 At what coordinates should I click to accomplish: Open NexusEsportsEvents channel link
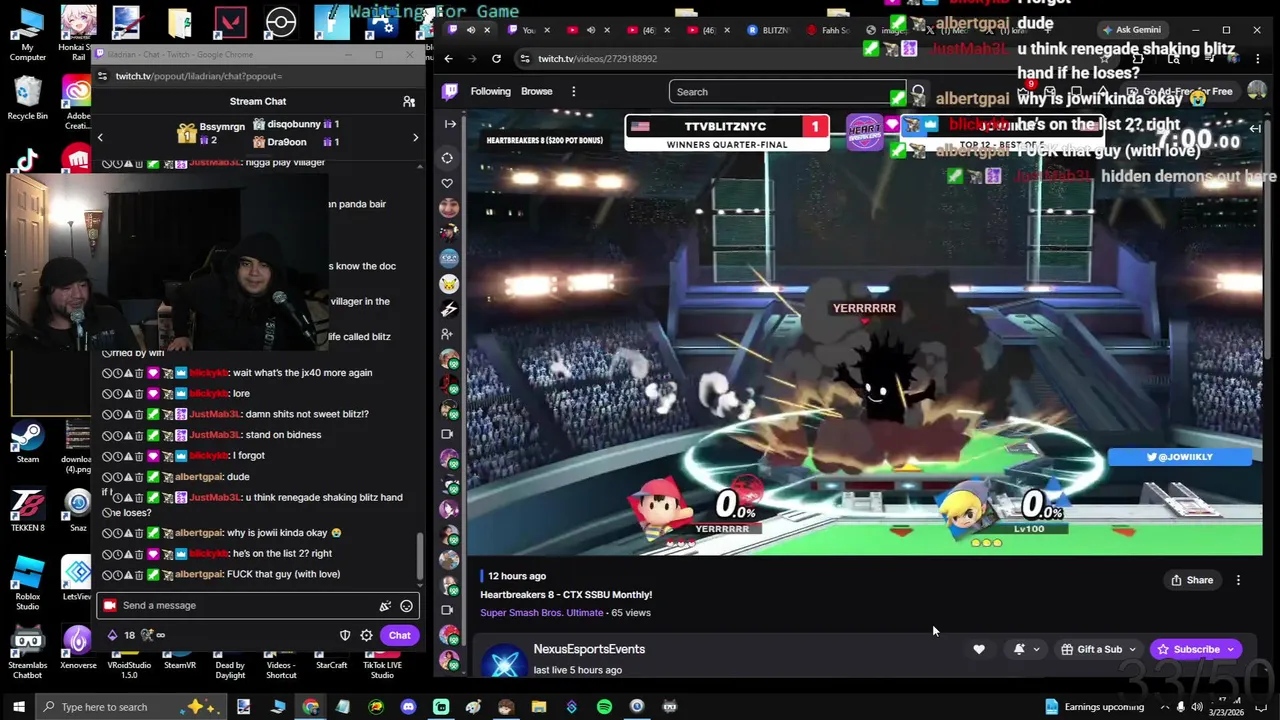[589, 649]
